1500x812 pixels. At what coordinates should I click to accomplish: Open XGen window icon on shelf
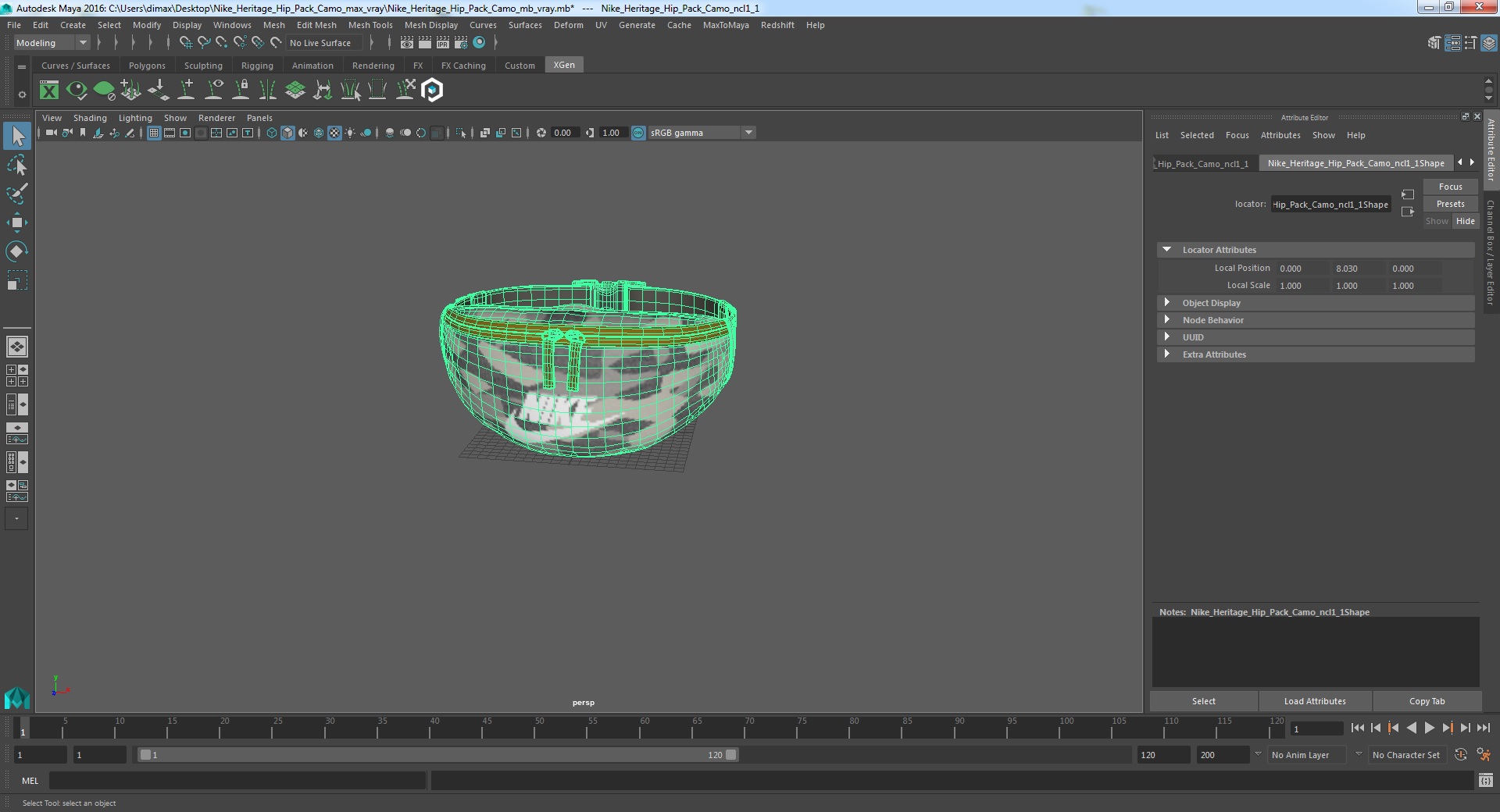(49, 91)
